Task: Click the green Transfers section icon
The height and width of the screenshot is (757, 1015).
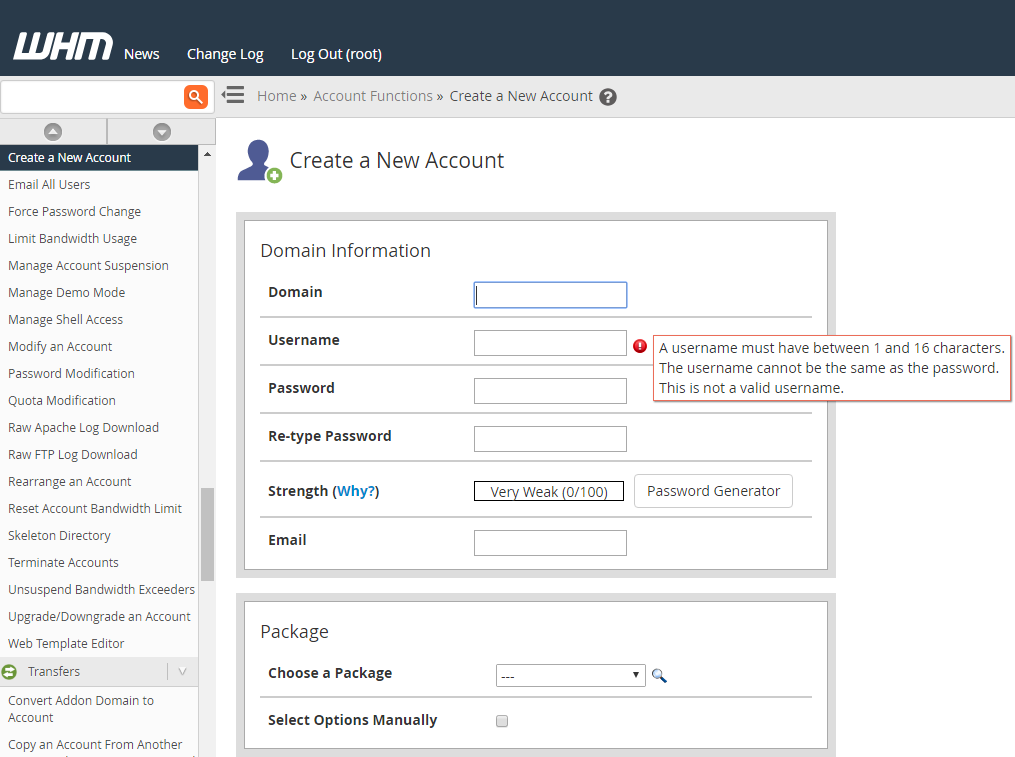Action: pos(10,672)
